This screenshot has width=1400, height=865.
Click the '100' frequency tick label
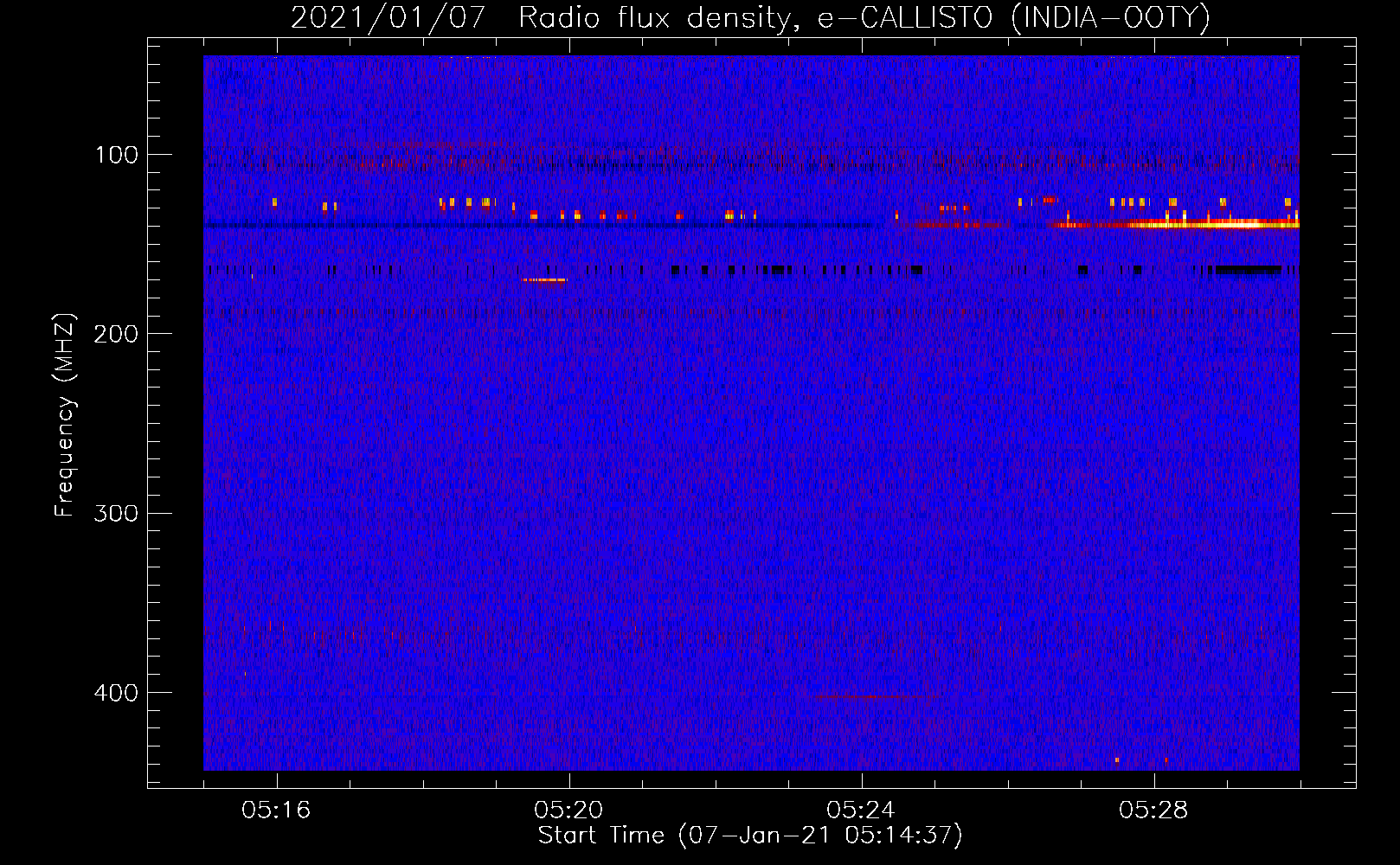click(x=117, y=155)
